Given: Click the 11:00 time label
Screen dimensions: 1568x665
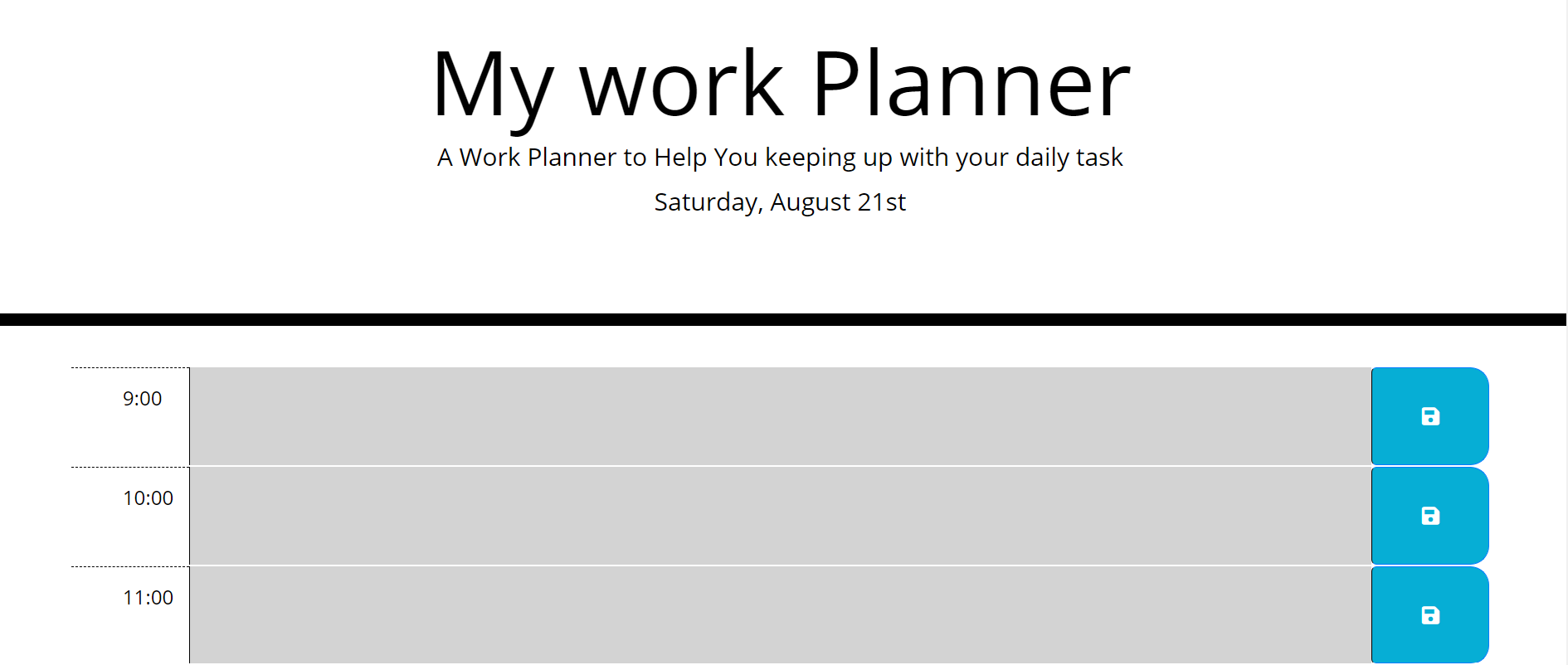Looking at the screenshot, I should pos(148,598).
